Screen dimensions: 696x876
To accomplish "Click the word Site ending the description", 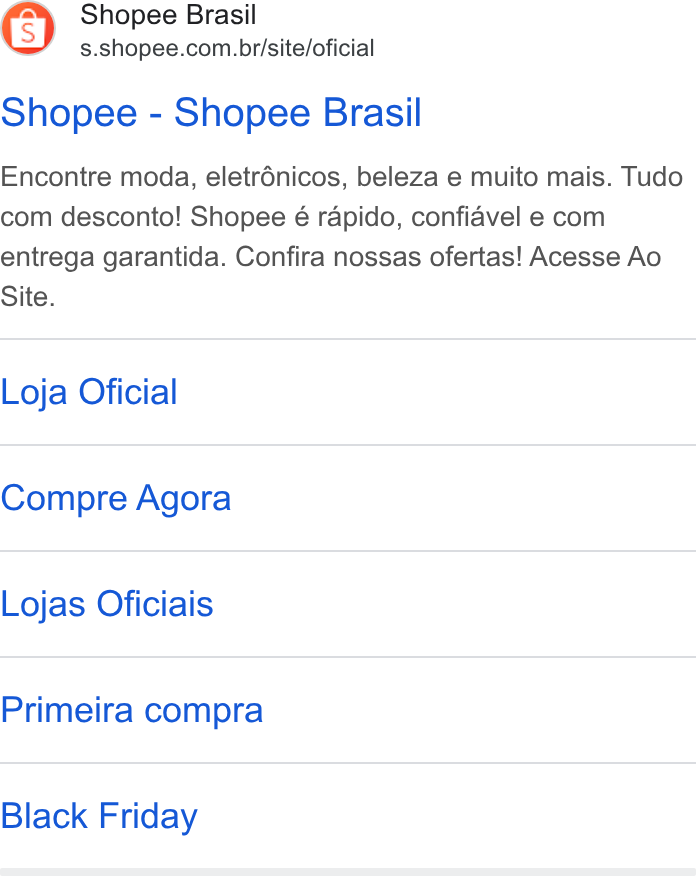I will pos(28,297).
